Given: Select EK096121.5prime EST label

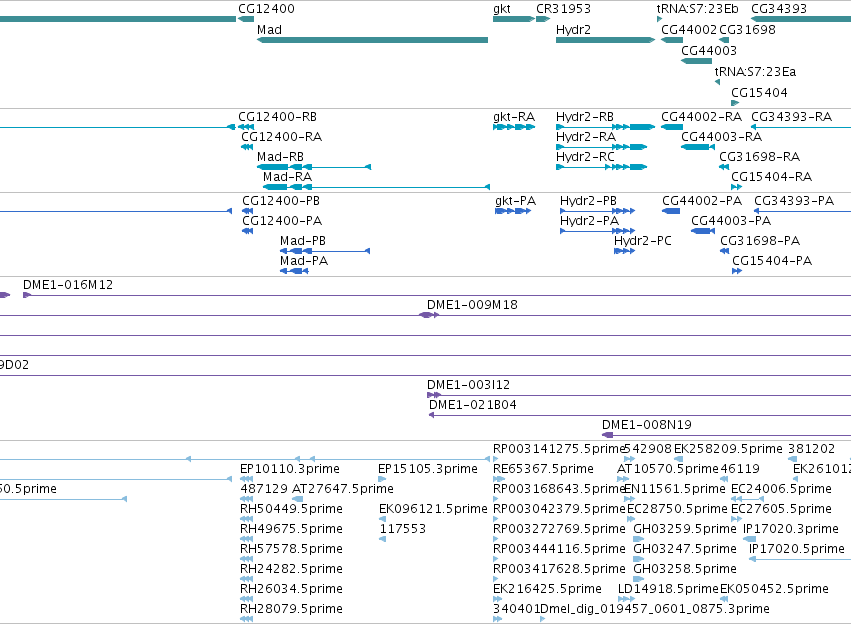Looking at the screenshot, I should point(433,509).
